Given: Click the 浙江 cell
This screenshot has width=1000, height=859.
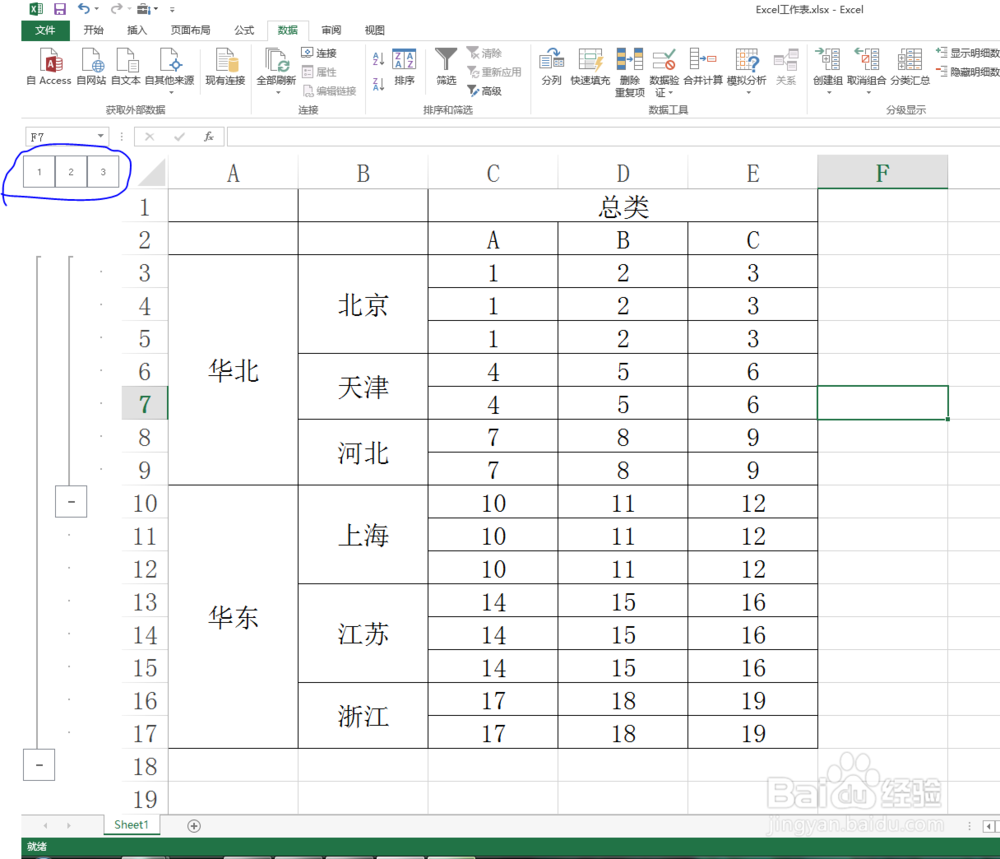Looking at the screenshot, I should click(x=363, y=716).
